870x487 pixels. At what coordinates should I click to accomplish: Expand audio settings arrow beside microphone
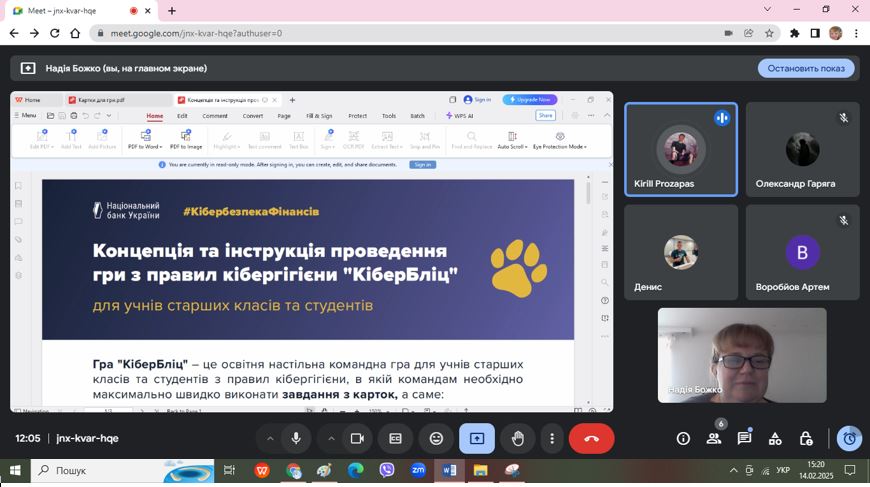269,438
